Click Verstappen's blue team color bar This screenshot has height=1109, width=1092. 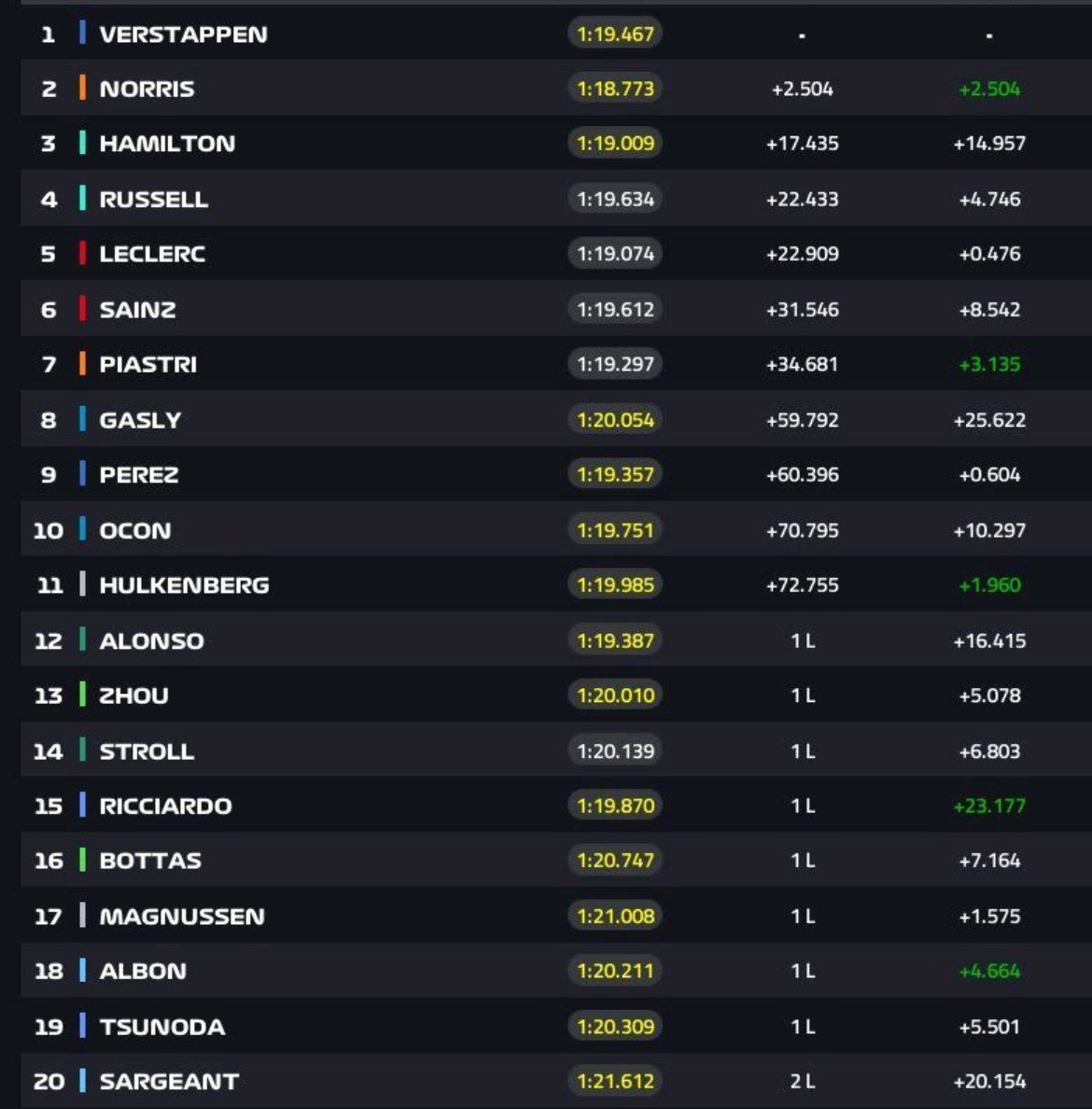(83, 33)
